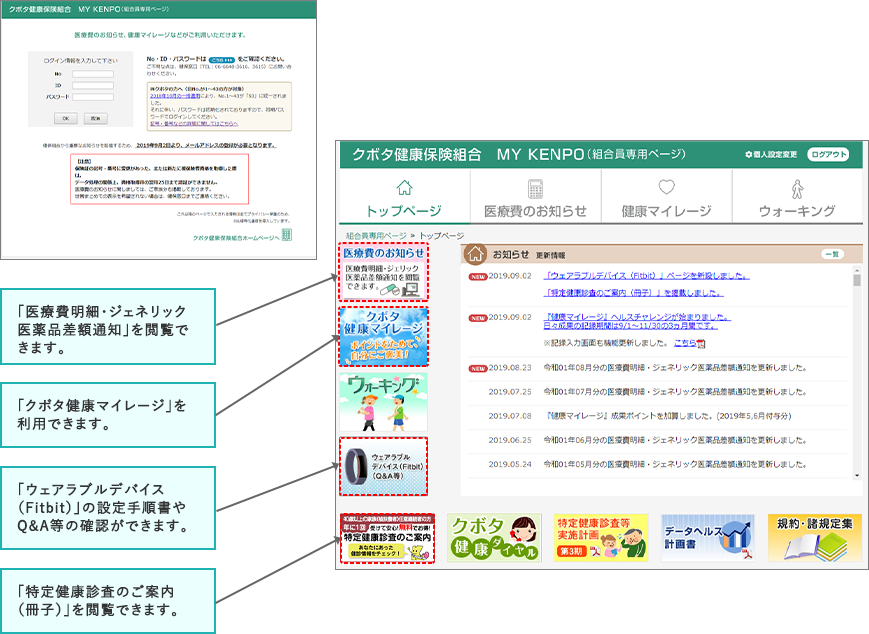Open the 規約・諸規定集 banner

coord(815,538)
